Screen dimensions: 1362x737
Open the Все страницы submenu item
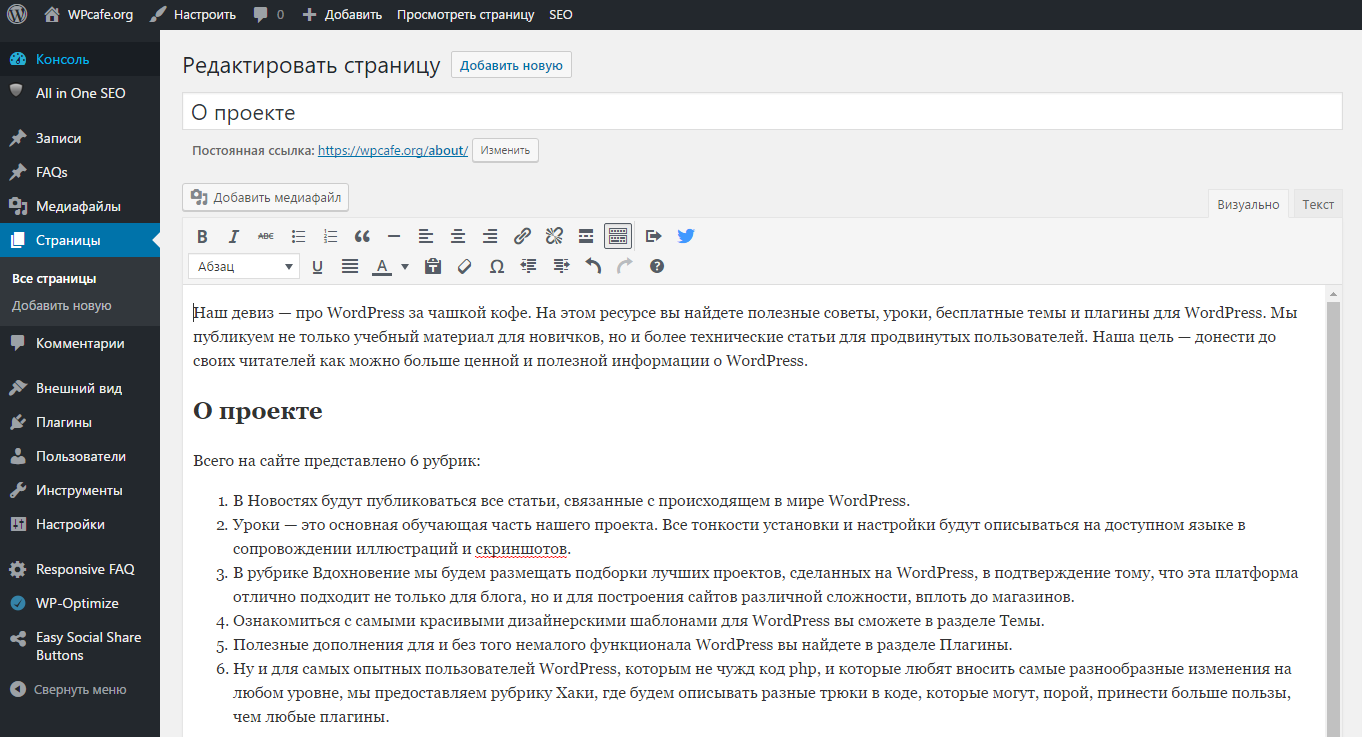[x=54, y=278]
